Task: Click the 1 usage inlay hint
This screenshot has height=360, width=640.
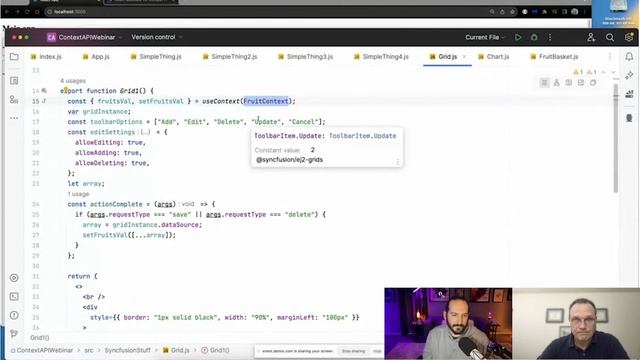Action: pos(78,194)
